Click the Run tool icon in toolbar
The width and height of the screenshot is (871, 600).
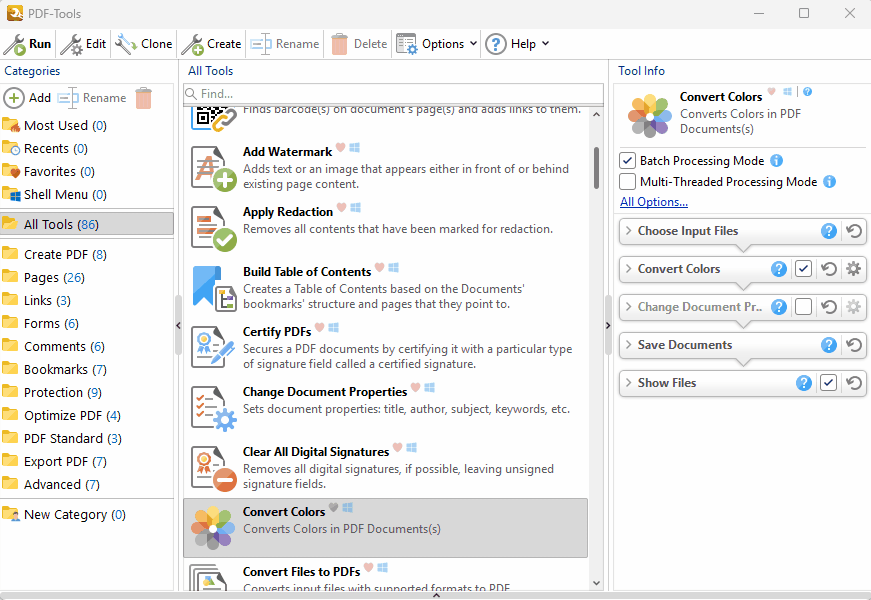[x=15, y=44]
